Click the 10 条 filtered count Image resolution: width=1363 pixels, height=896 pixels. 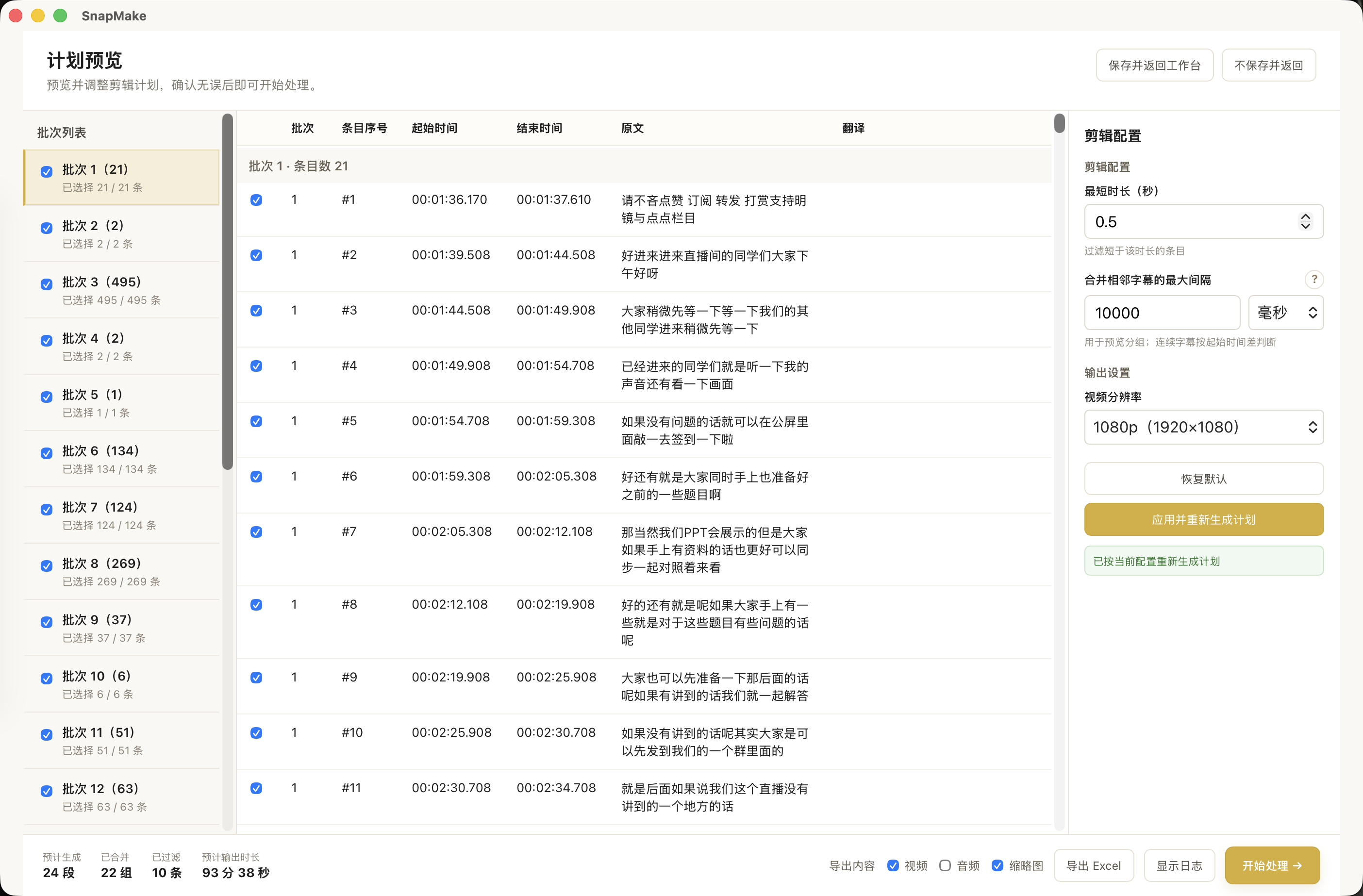click(166, 873)
